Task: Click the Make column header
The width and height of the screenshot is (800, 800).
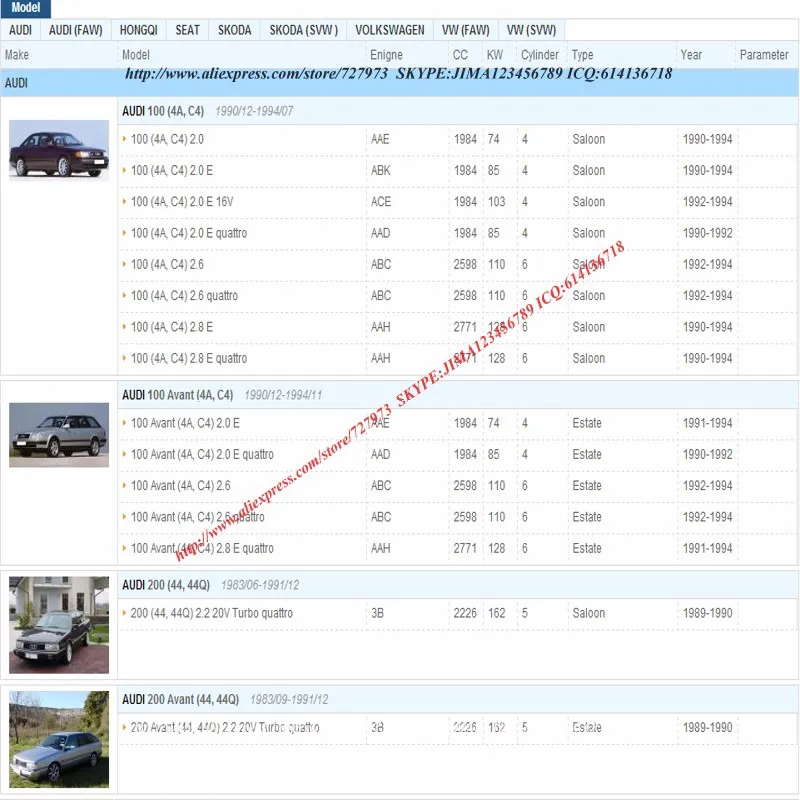Action: pos(17,55)
